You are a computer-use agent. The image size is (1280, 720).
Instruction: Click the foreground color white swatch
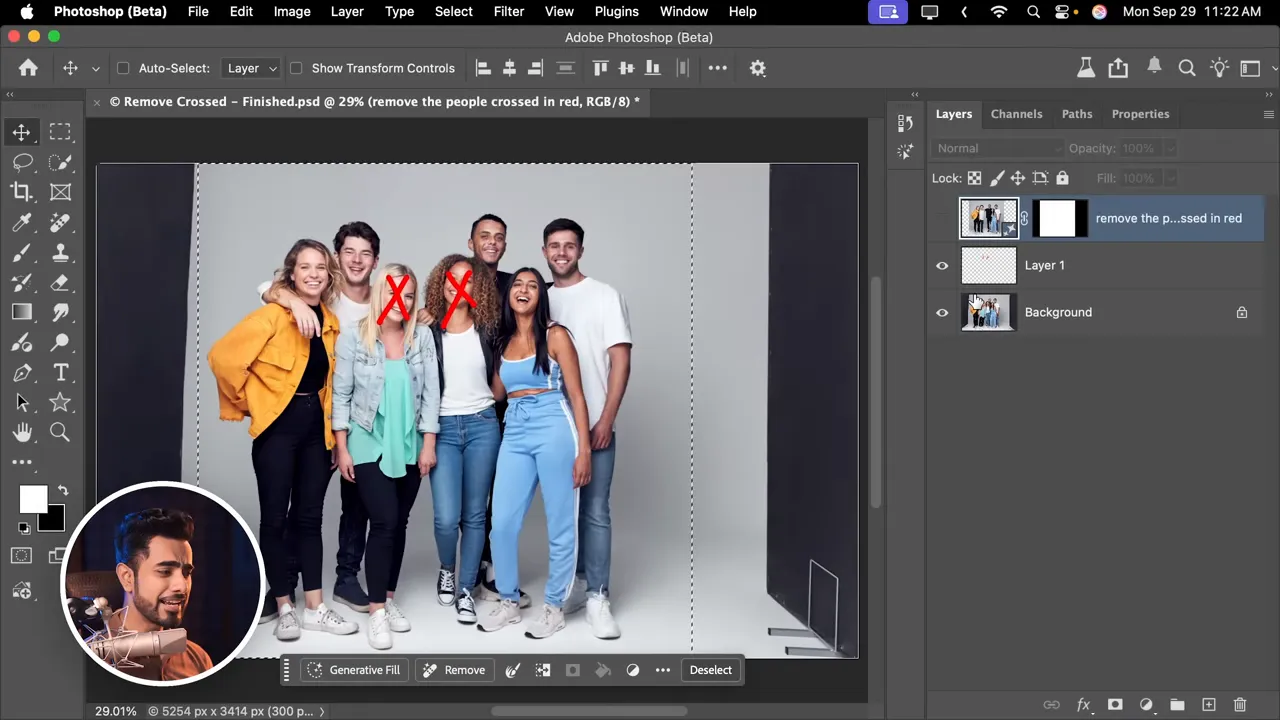32,499
